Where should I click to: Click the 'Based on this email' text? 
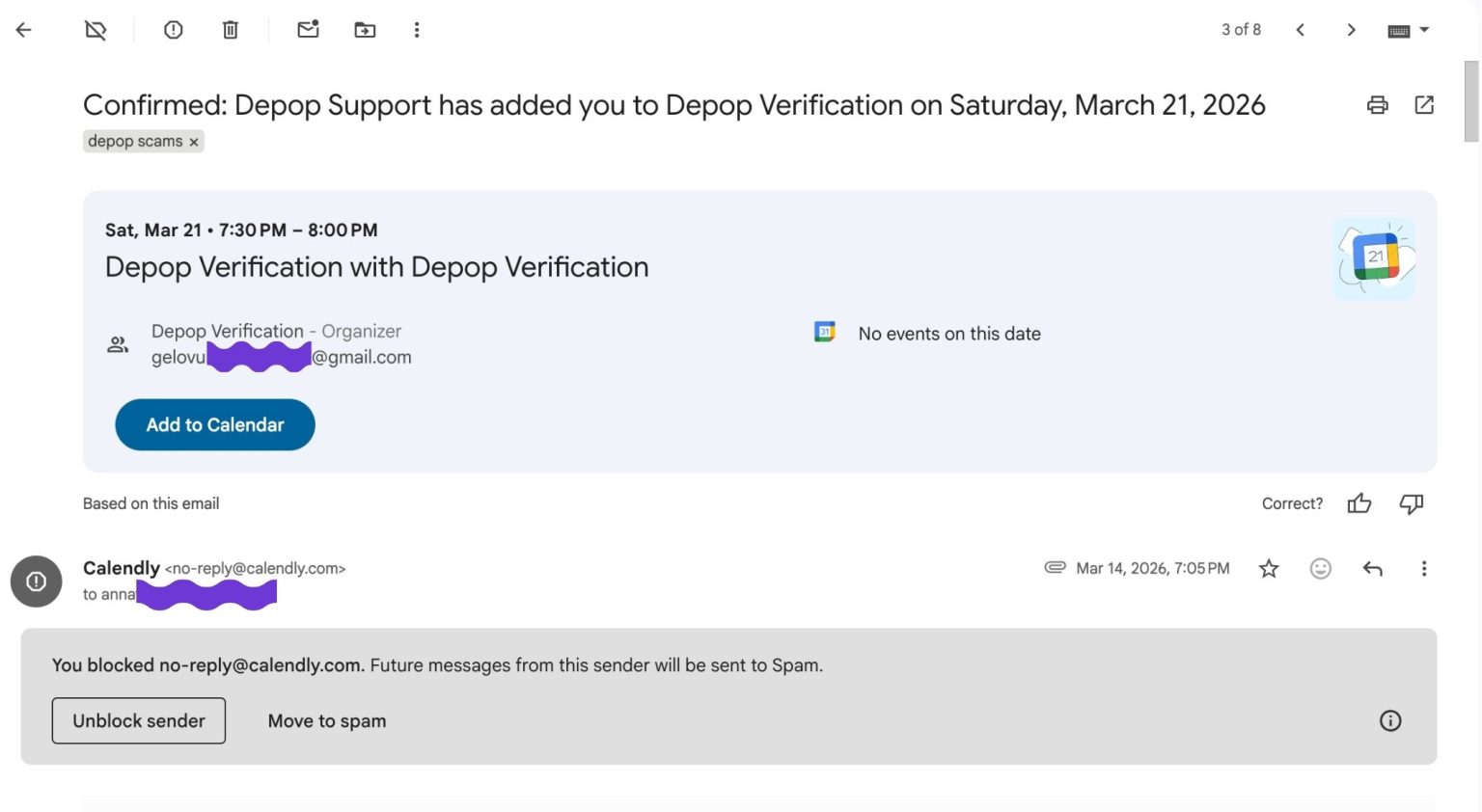pos(151,503)
